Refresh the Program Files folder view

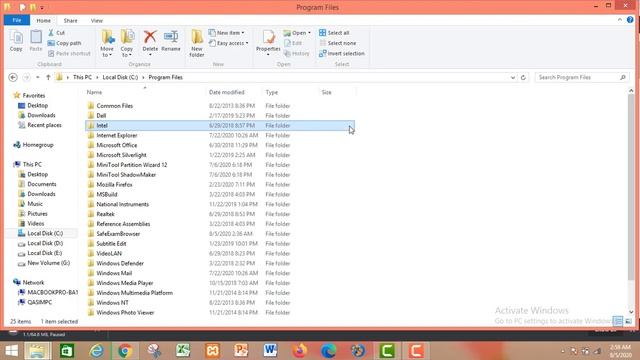[523, 77]
